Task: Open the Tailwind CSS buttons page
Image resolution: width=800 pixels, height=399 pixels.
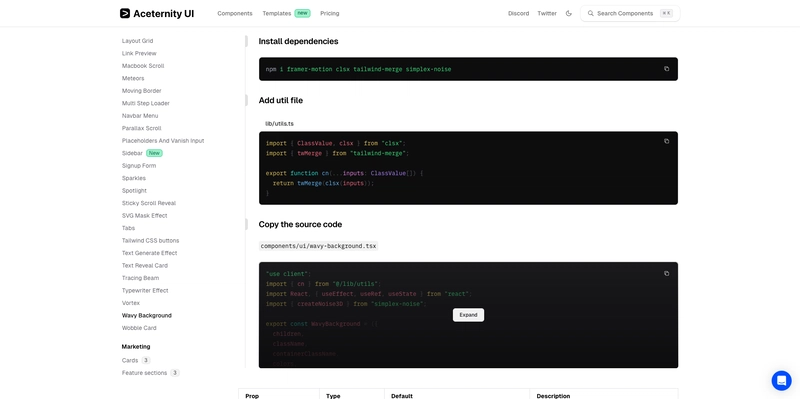Action: pos(151,240)
